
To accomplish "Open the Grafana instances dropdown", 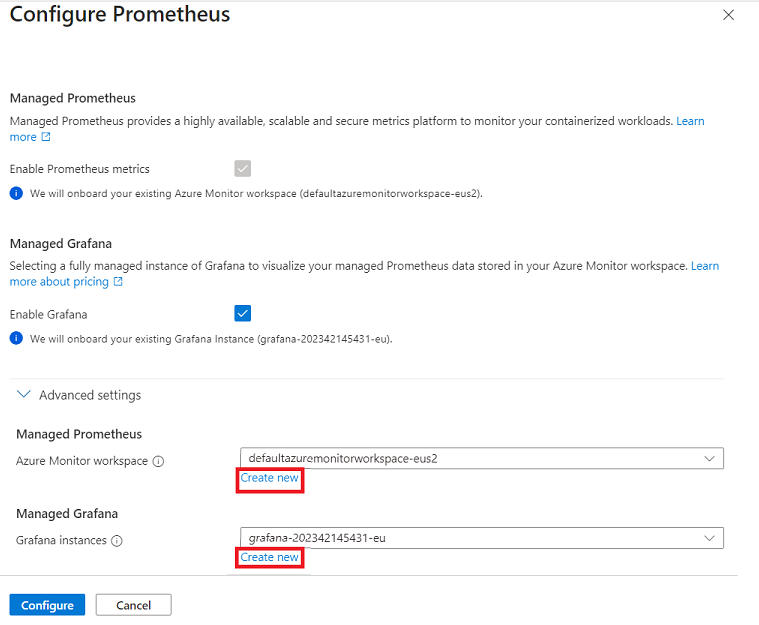I will point(482,538).
